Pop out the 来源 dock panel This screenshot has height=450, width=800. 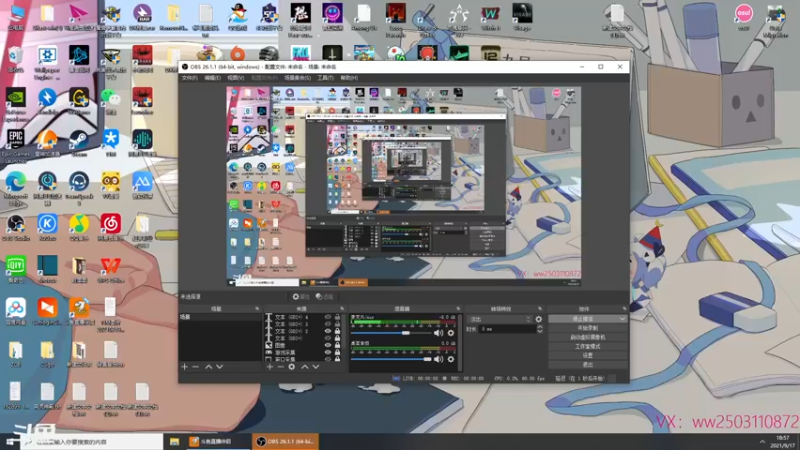342,309
